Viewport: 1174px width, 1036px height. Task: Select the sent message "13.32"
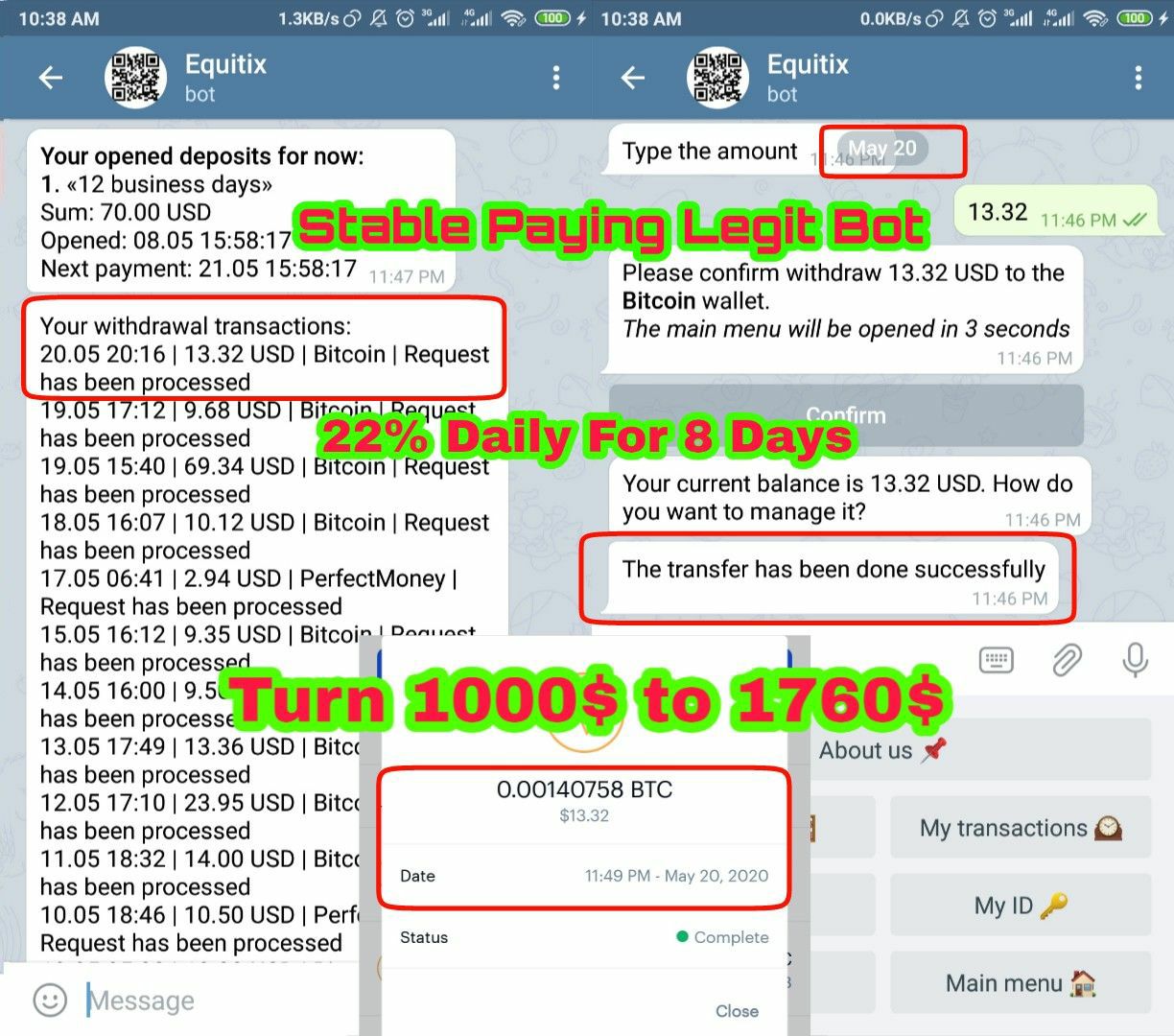tap(1055, 212)
